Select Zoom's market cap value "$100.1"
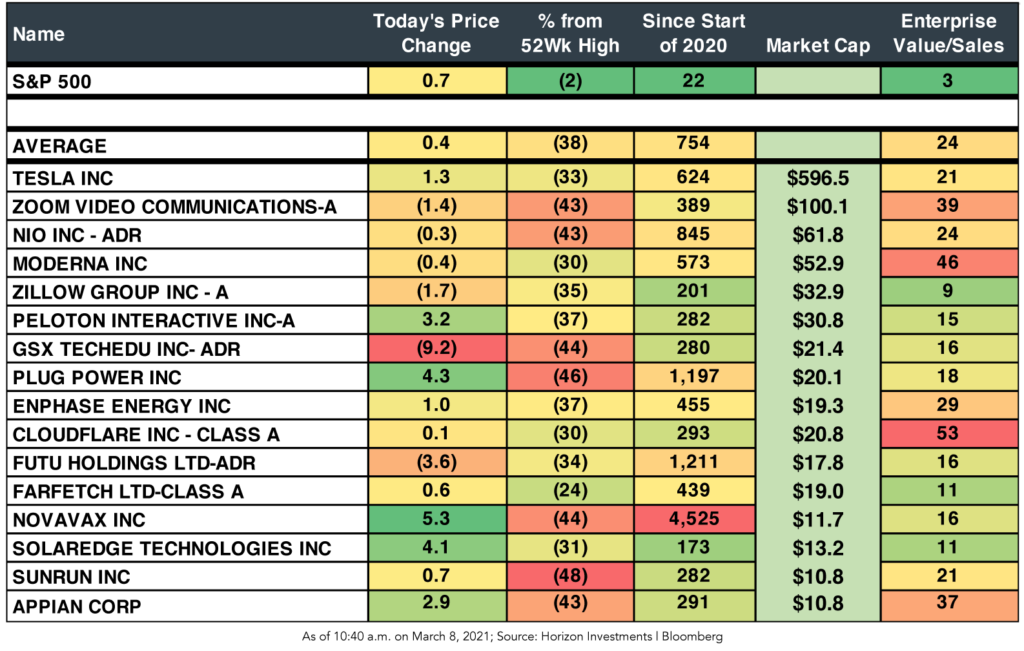 click(818, 207)
